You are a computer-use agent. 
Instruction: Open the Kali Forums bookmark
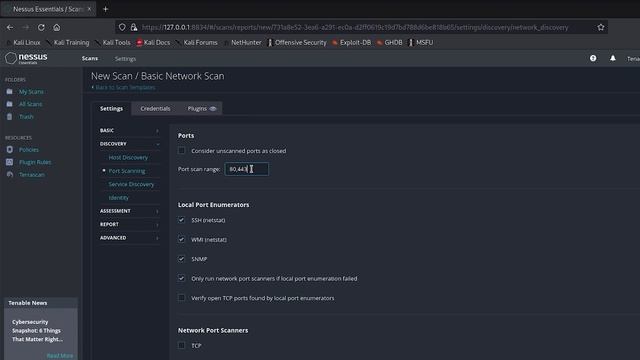(197, 42)
